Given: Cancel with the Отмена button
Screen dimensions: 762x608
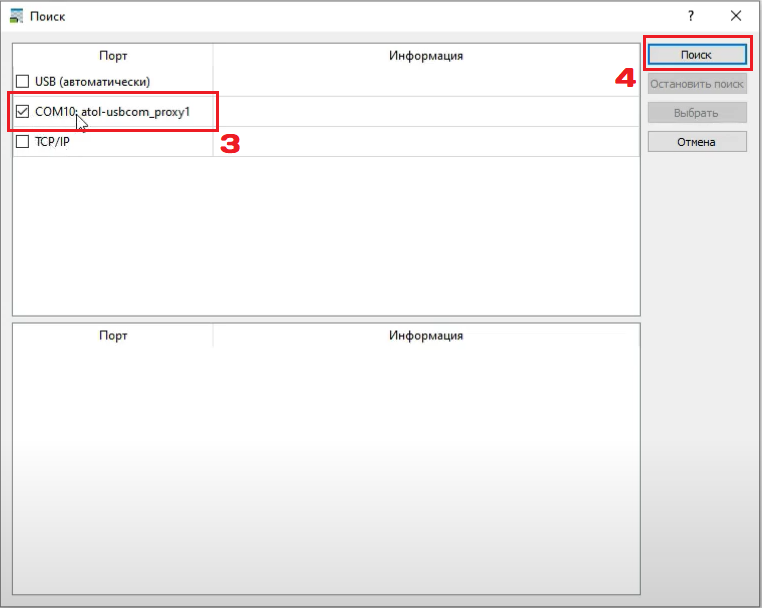Looking at the screenshot, I should (x=697, y=141).
